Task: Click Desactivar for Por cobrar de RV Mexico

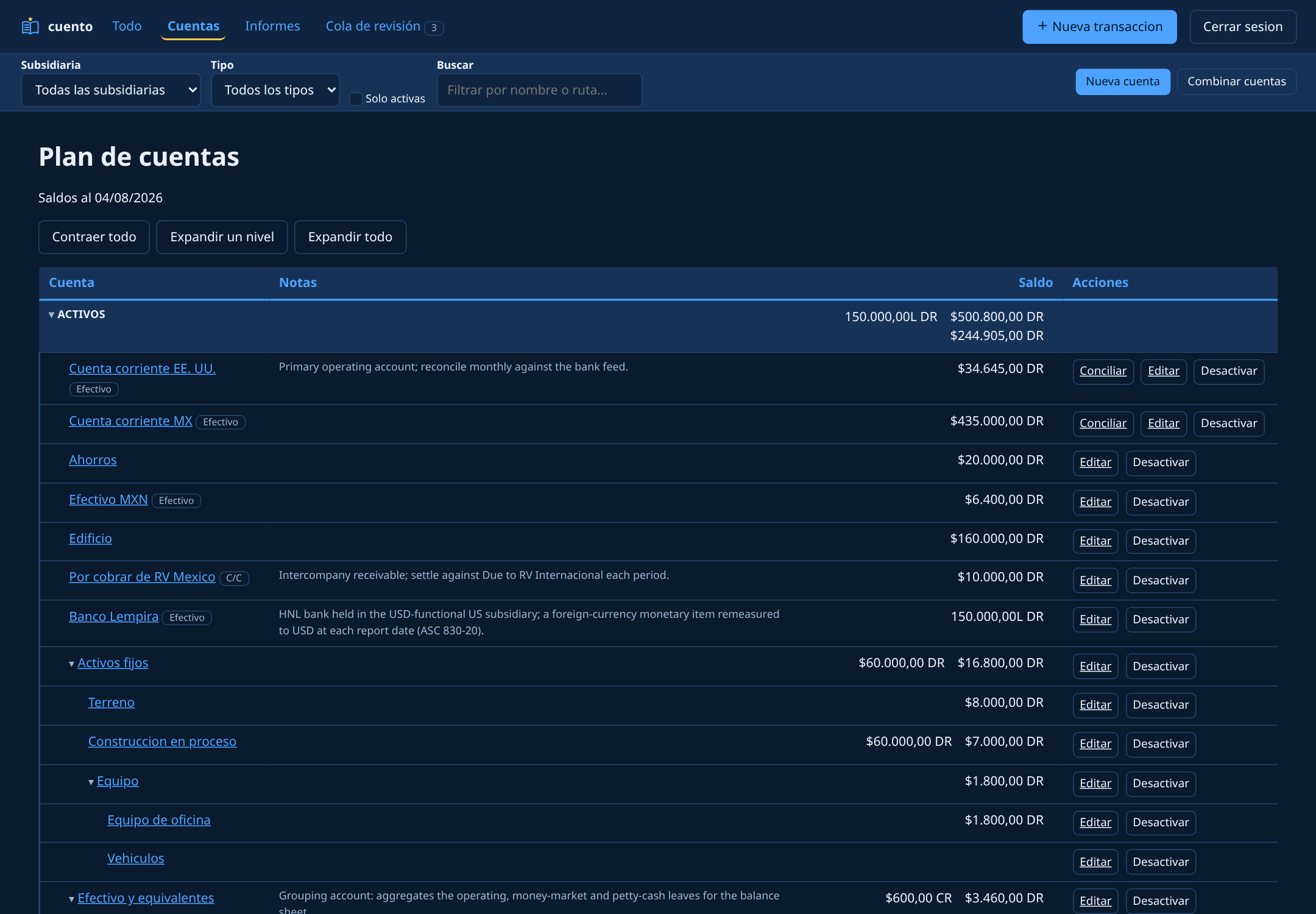Action: click(x=1160, y=581)
